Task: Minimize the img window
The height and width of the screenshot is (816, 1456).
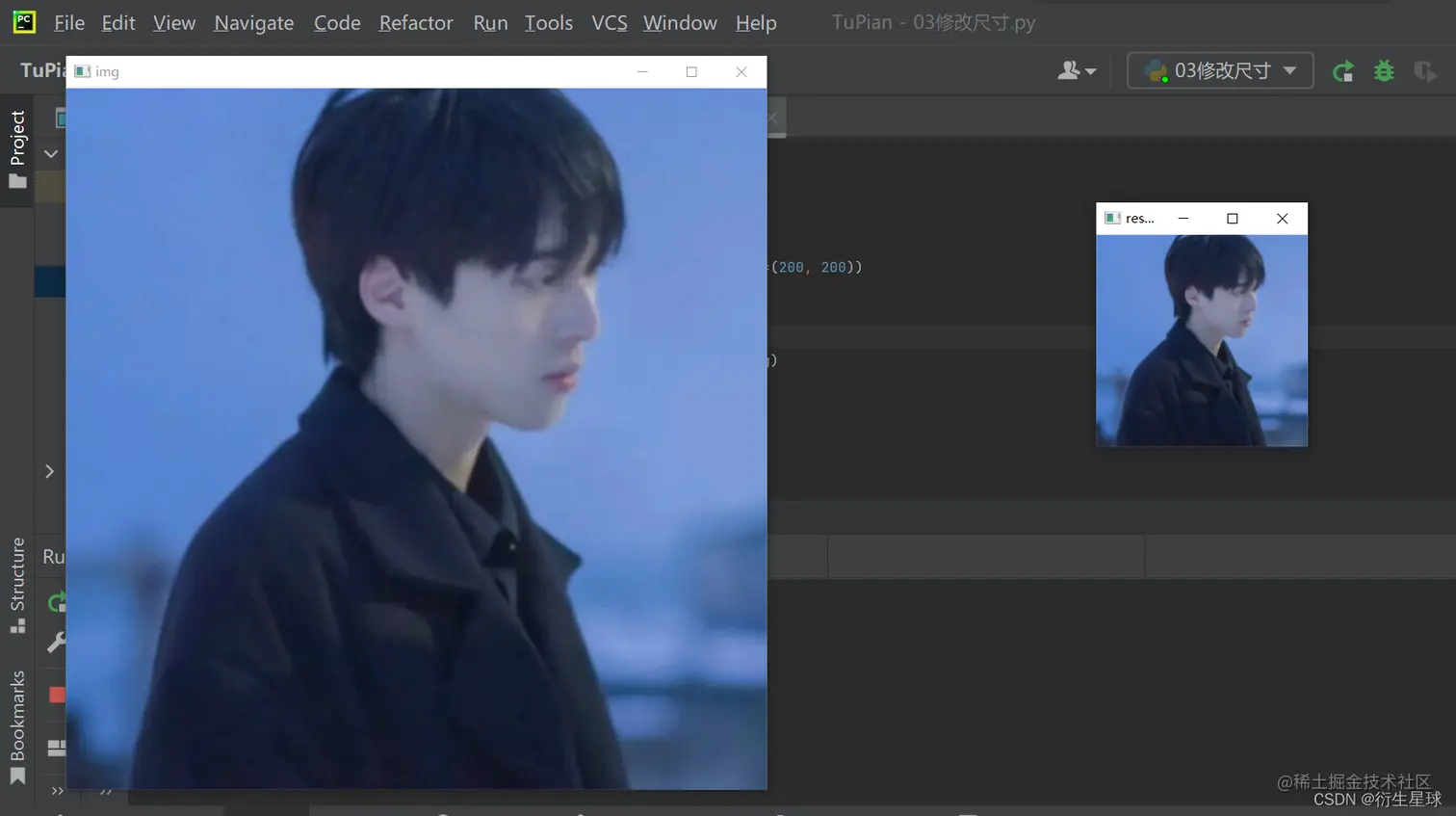Action: [x=642, y=71]
